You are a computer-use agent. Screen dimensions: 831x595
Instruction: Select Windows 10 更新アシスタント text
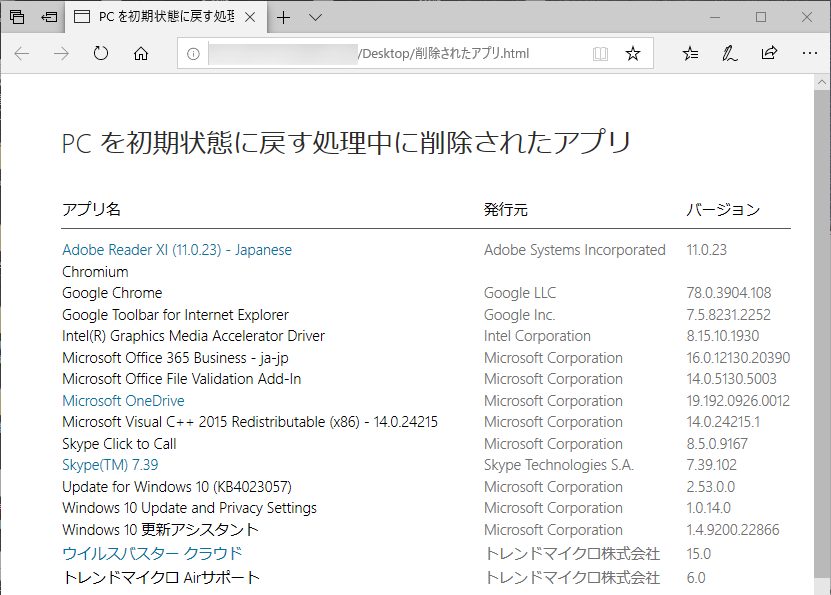161,529
